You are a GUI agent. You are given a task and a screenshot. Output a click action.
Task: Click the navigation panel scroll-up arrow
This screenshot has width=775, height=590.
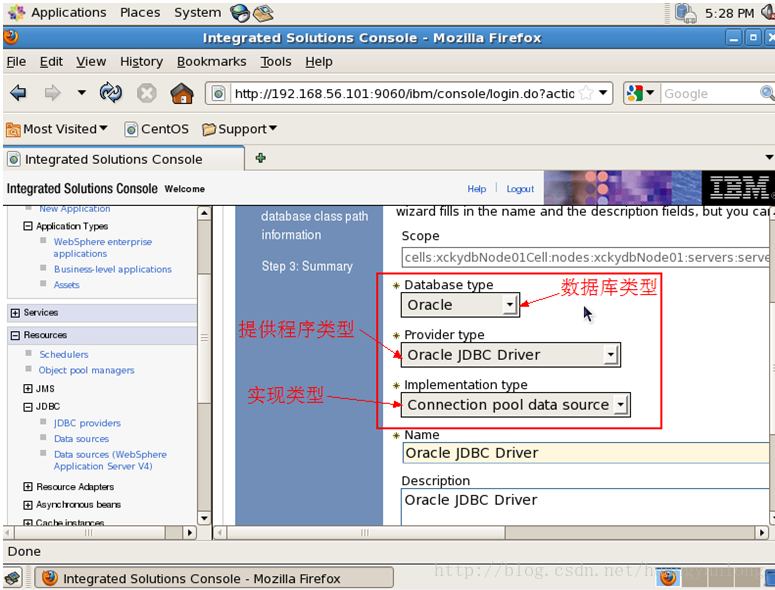click(204, 213)
